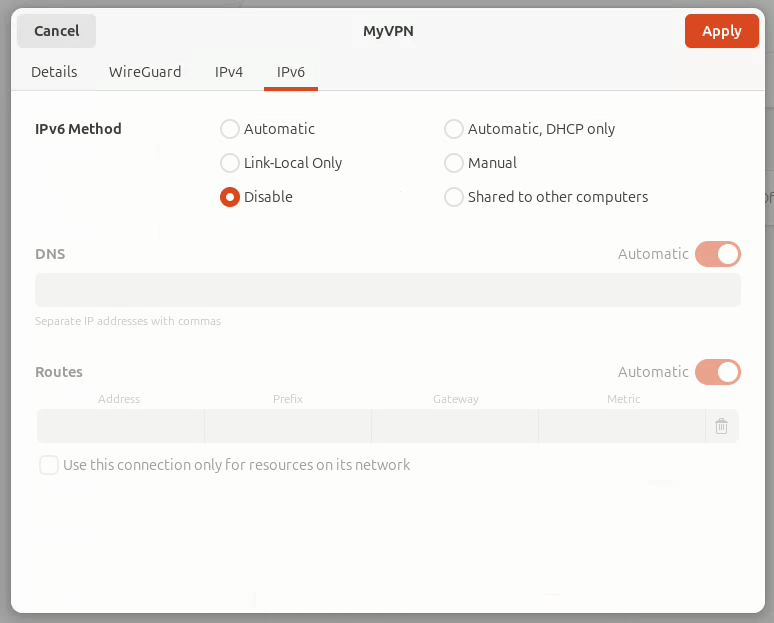Select the IPv6 tab

coord(291,72)
